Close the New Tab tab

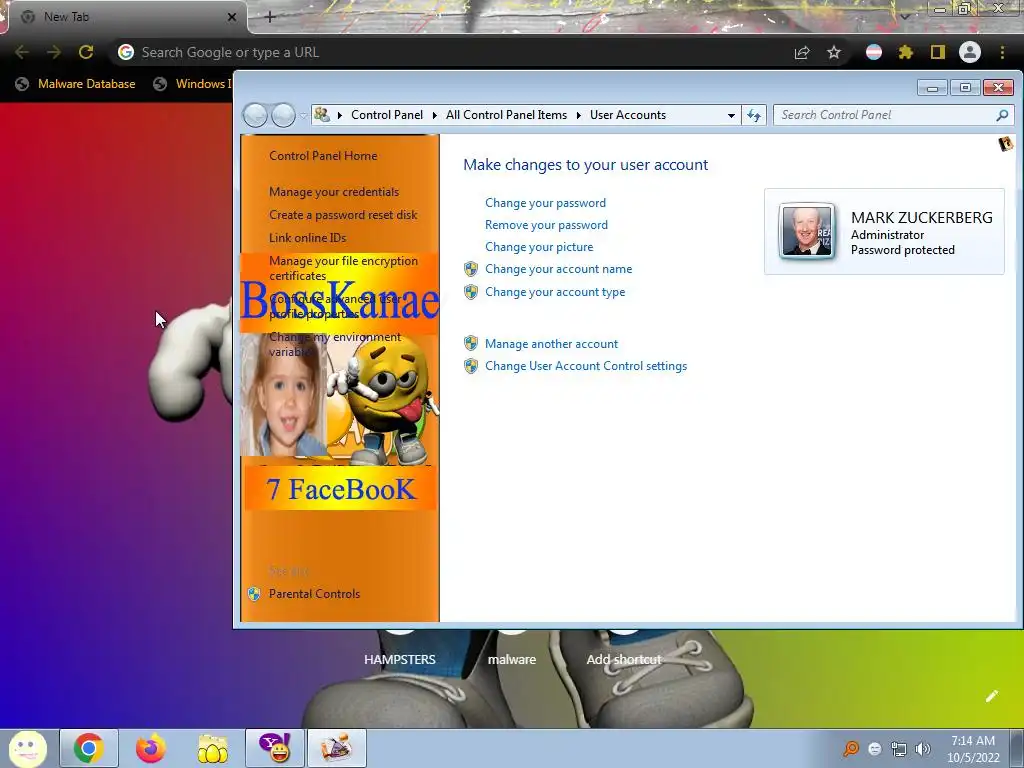click(x=232, y=17)
